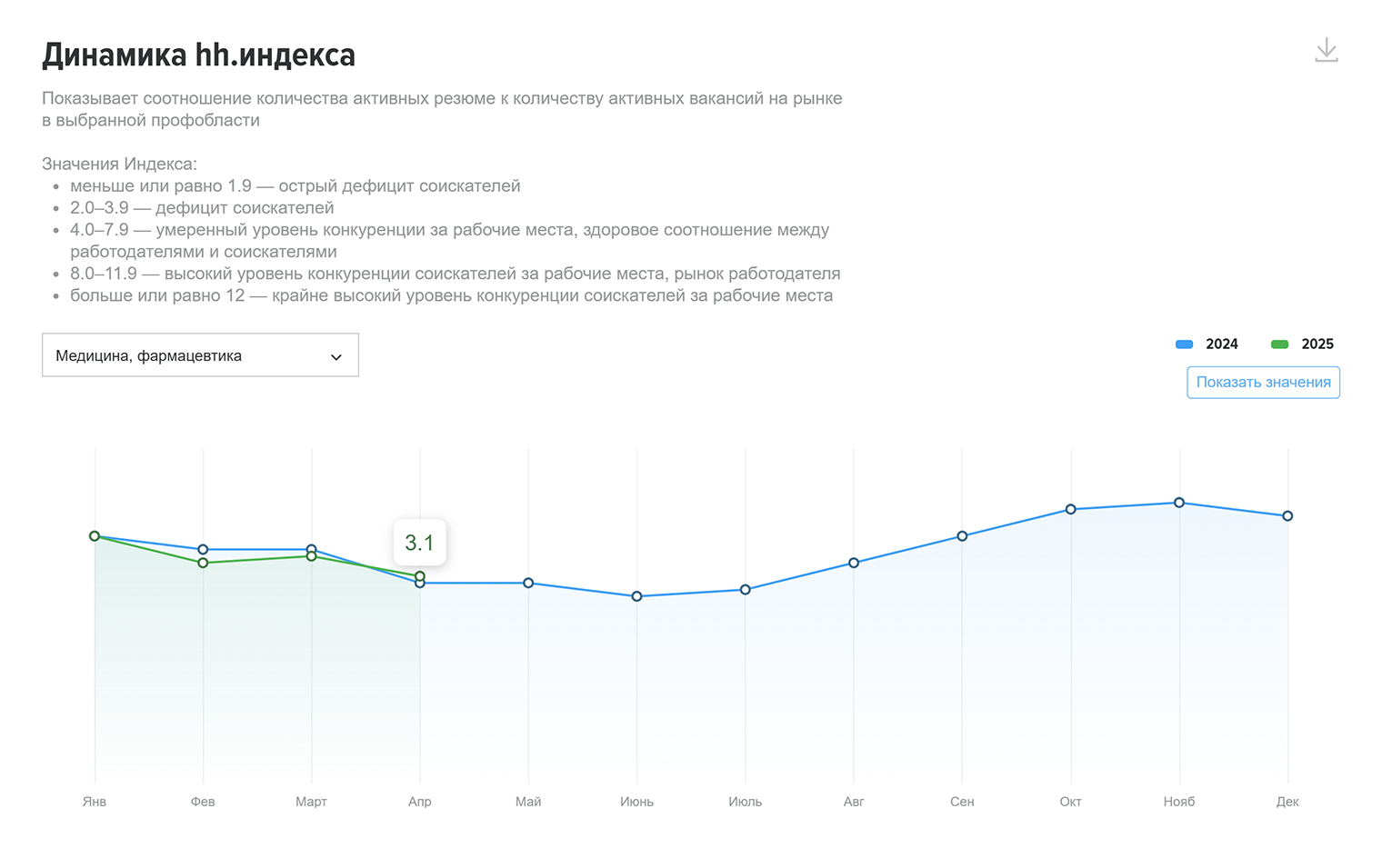The width and height of the screenshot is (1382, 868).
Task: Click the Май axis label
Action: tap(528, 802)
